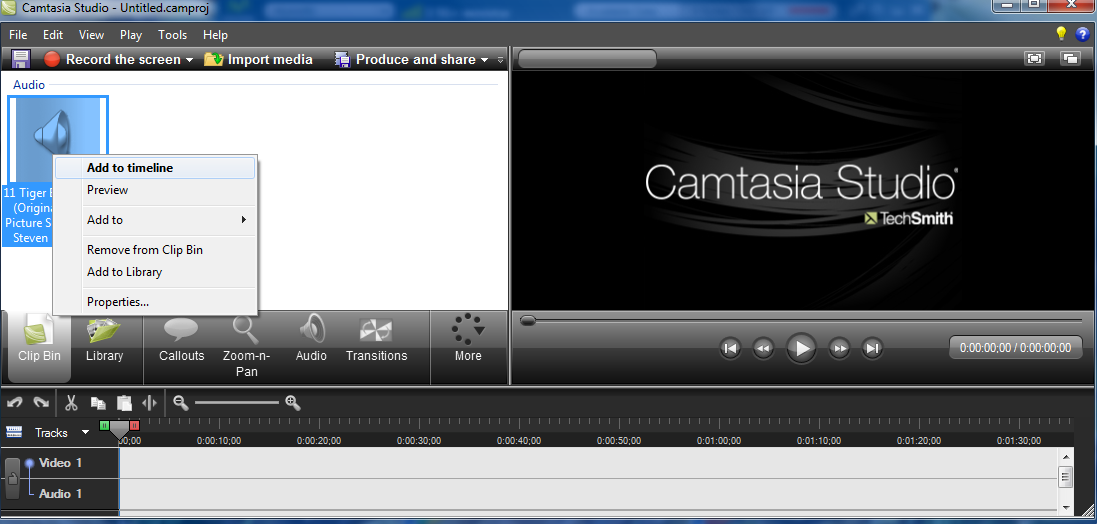Select Add to Library context entry
The image size is (1097, 524).
pos(155,271)
